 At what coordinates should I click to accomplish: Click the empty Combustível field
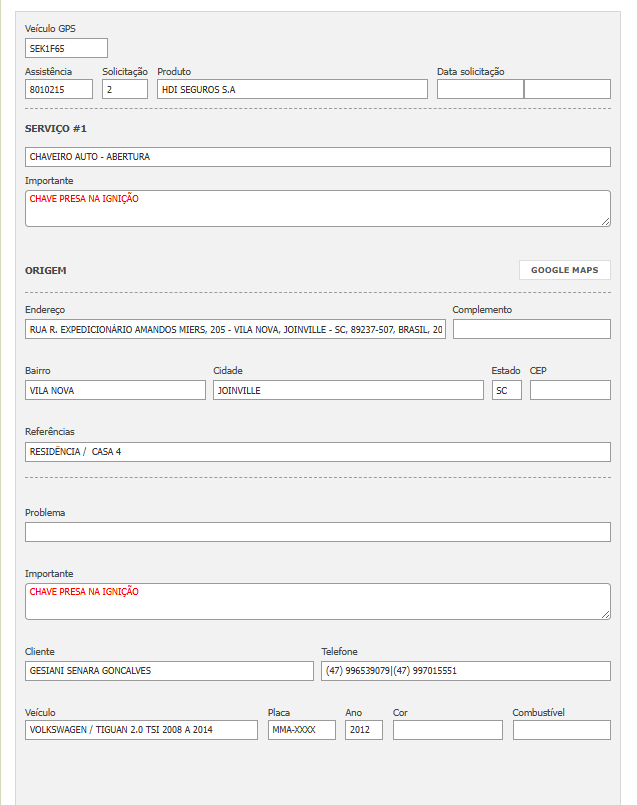[x=561, y=730]
